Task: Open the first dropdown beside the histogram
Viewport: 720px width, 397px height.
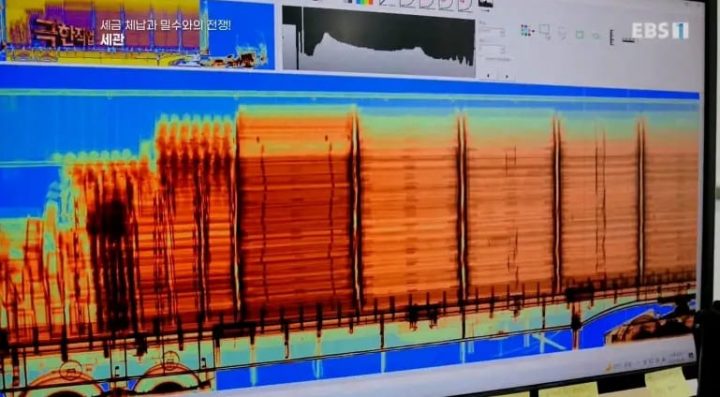Action: pos(492,31)
